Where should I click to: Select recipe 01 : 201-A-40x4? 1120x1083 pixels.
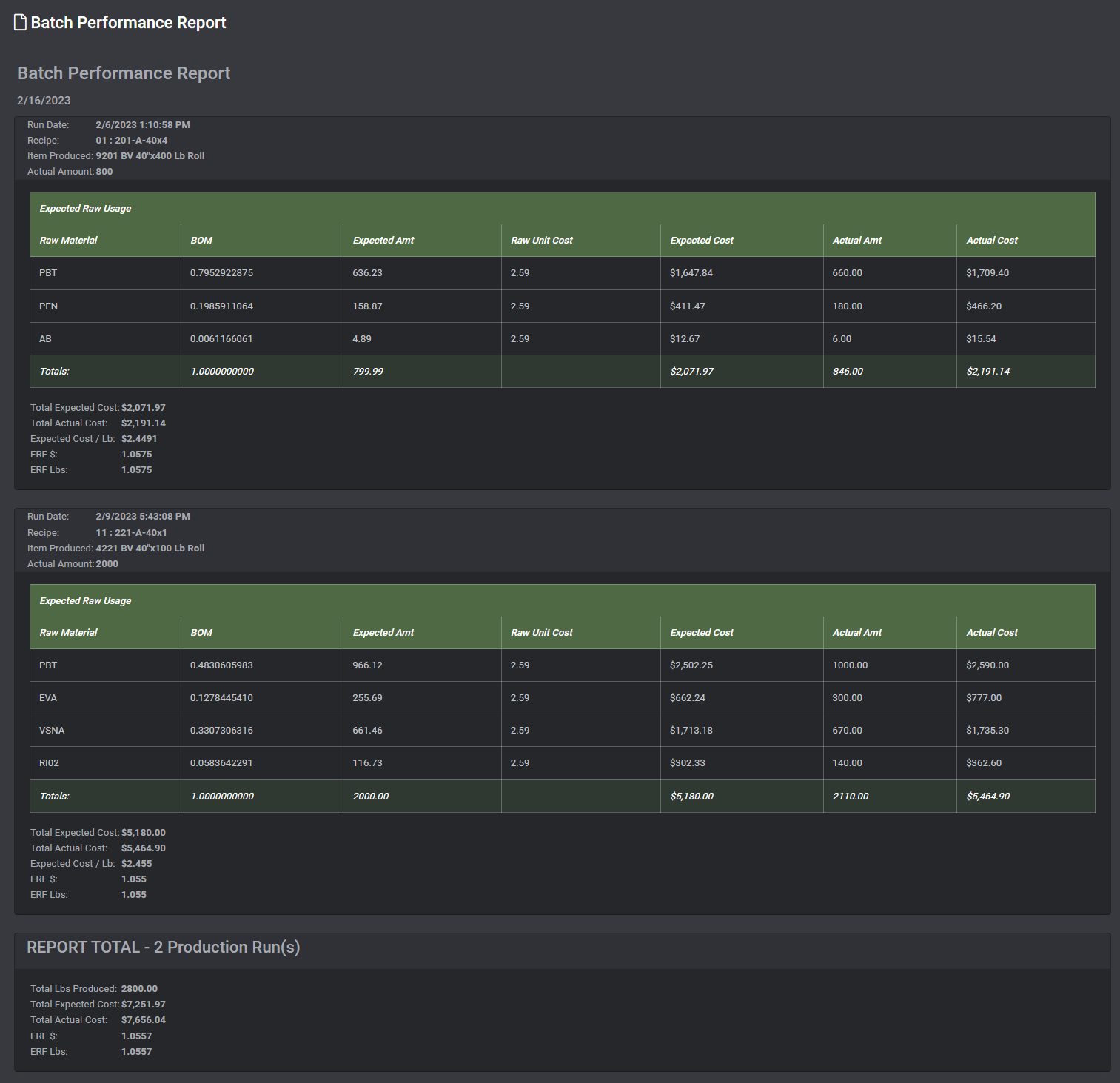point(131,141)
